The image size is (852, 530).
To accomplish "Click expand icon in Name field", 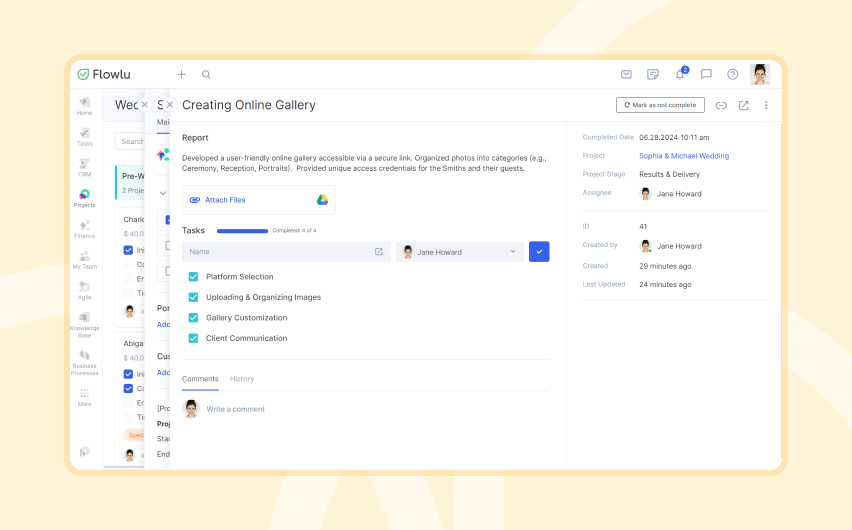I will coord(379,252).
